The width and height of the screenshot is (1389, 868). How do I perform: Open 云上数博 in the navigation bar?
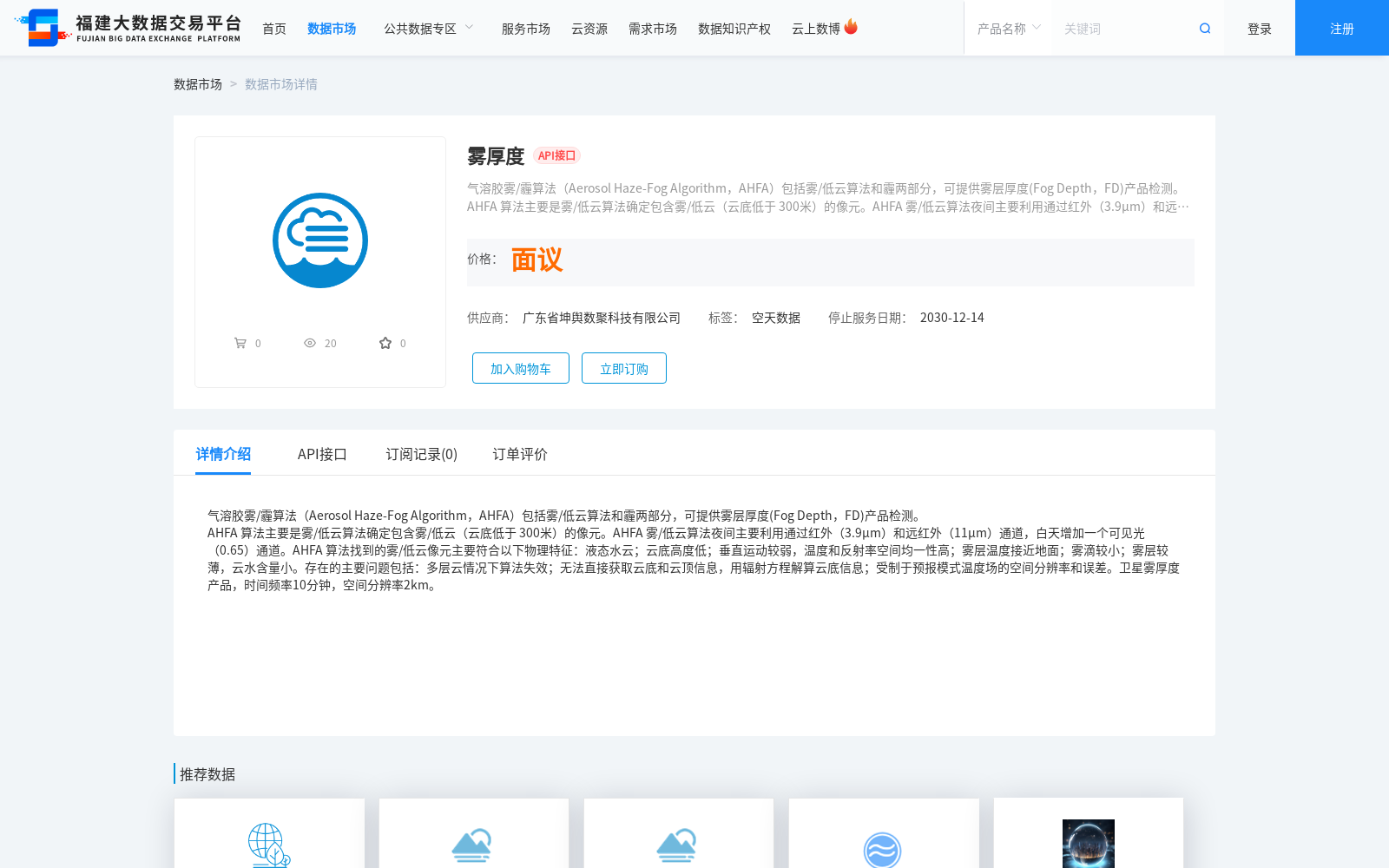816,29
